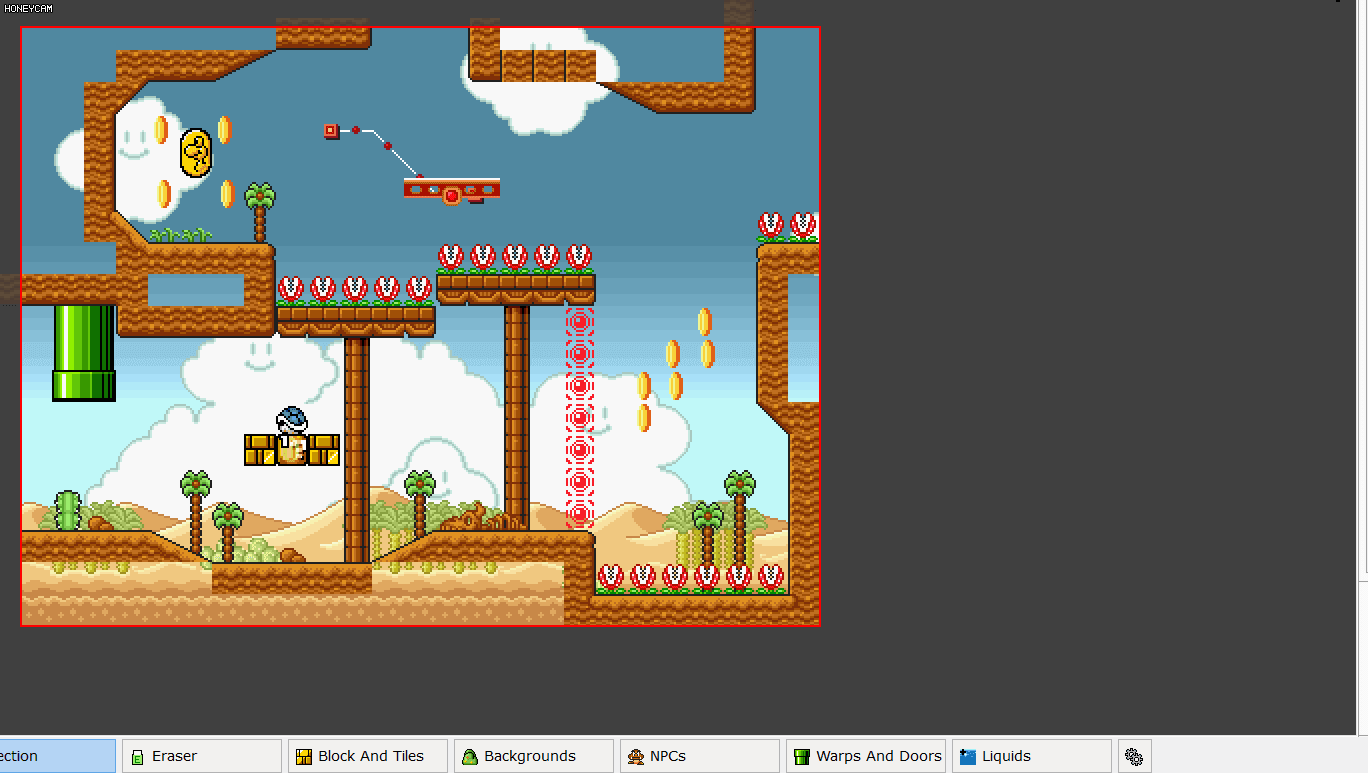
Task: Select the left gold brick block
Action: tap(260, 450)
